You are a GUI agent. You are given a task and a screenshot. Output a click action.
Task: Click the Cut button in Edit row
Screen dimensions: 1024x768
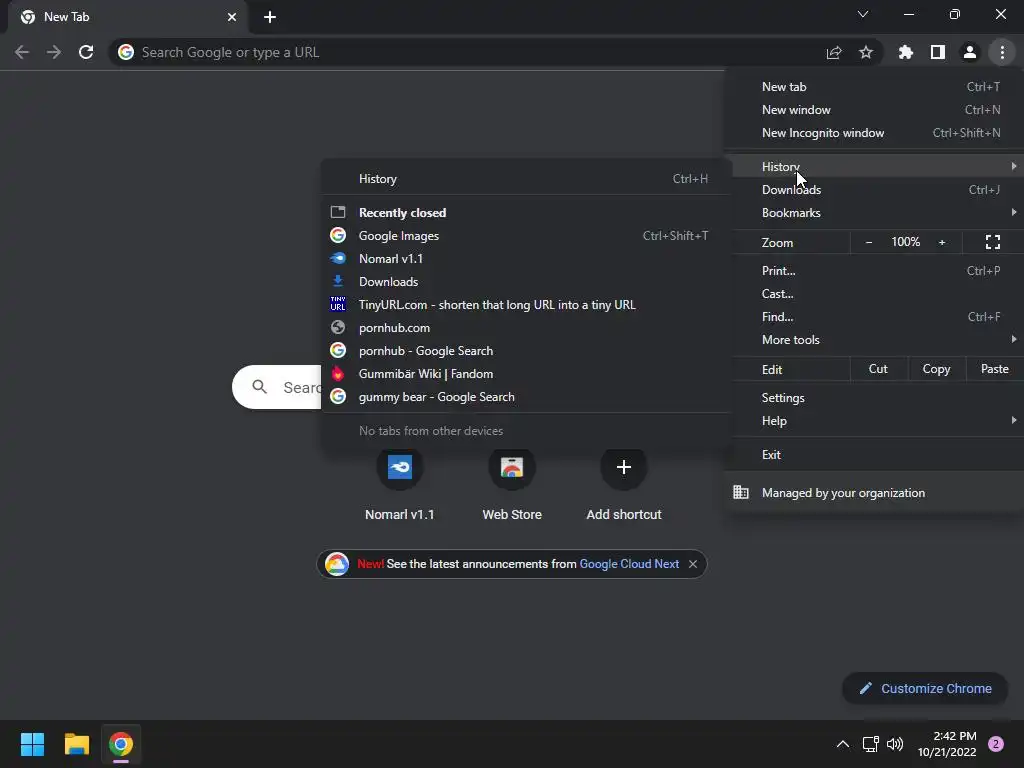tap(878, 369)
